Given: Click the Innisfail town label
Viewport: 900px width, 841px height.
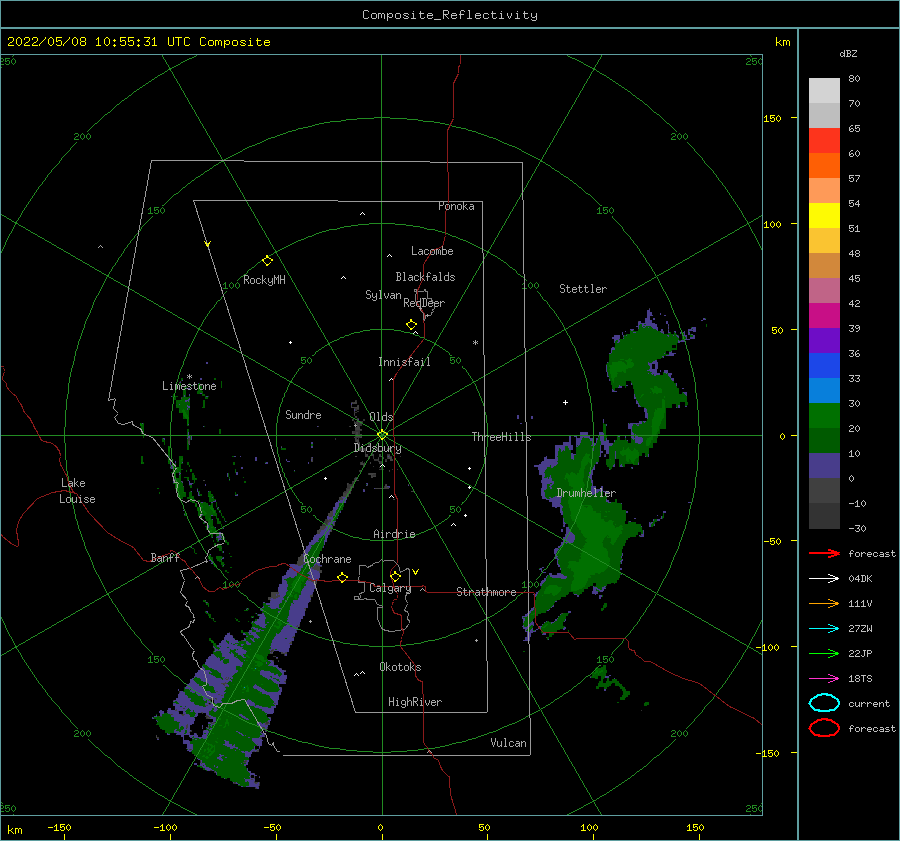Looking at the screenshot, I should click(404, 362).
